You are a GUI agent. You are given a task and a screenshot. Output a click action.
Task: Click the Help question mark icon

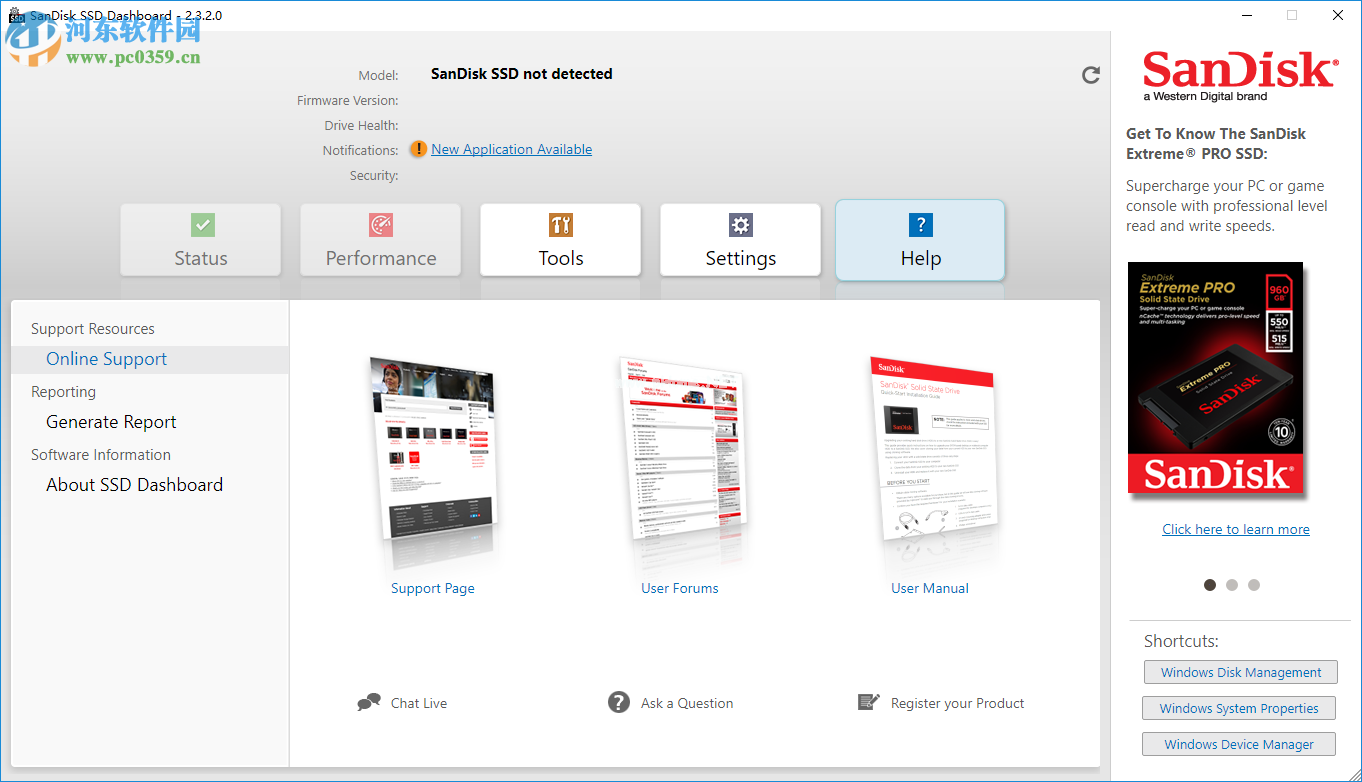(x=921, y=224)
